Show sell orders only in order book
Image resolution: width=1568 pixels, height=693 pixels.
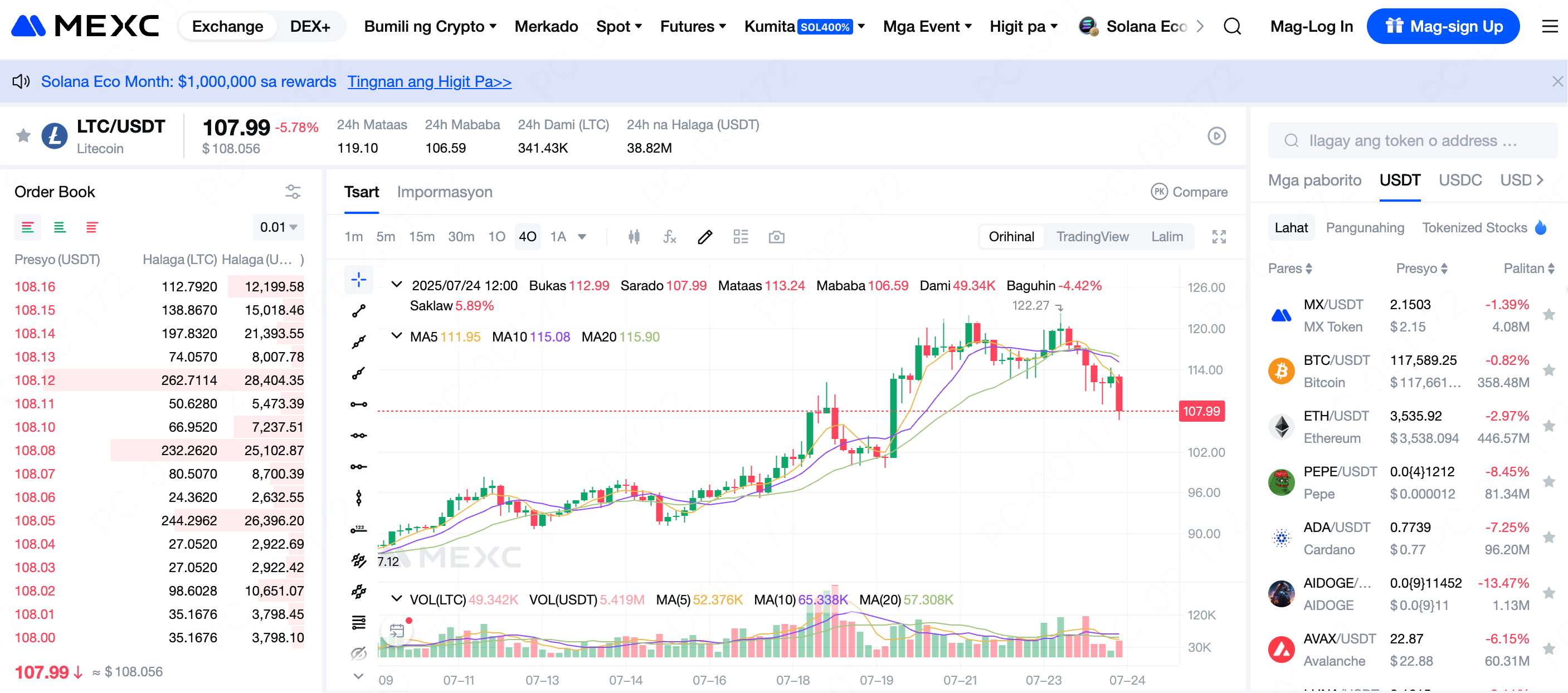92,227
